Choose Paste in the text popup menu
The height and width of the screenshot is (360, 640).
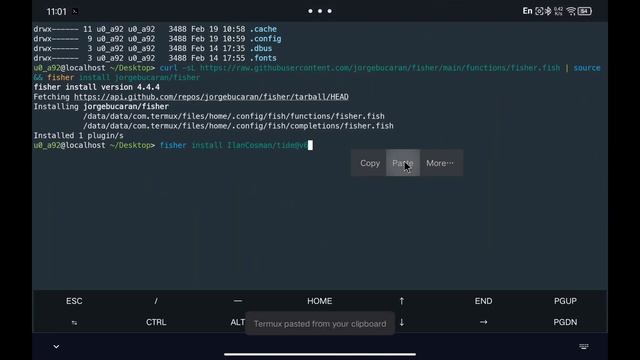click(403, 163)
